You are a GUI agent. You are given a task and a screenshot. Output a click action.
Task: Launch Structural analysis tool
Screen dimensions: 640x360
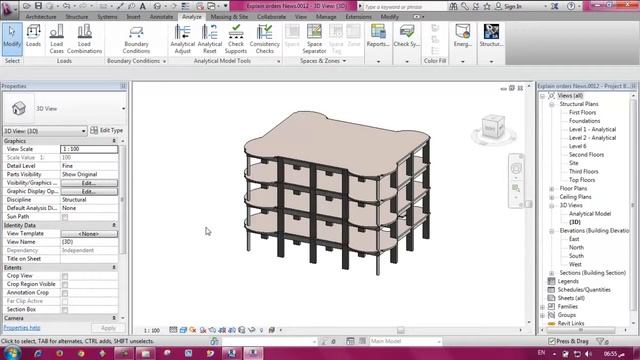click(491, 36)
